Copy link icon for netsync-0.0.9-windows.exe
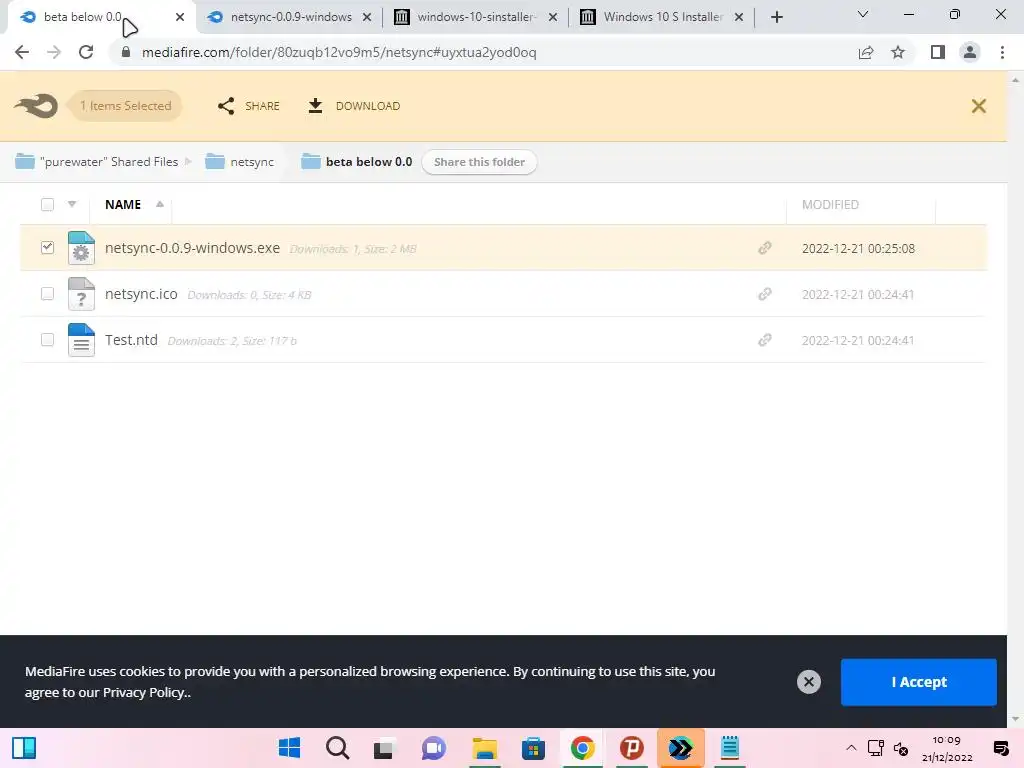This screenshot has width=1024, height=768. point(765,248)
